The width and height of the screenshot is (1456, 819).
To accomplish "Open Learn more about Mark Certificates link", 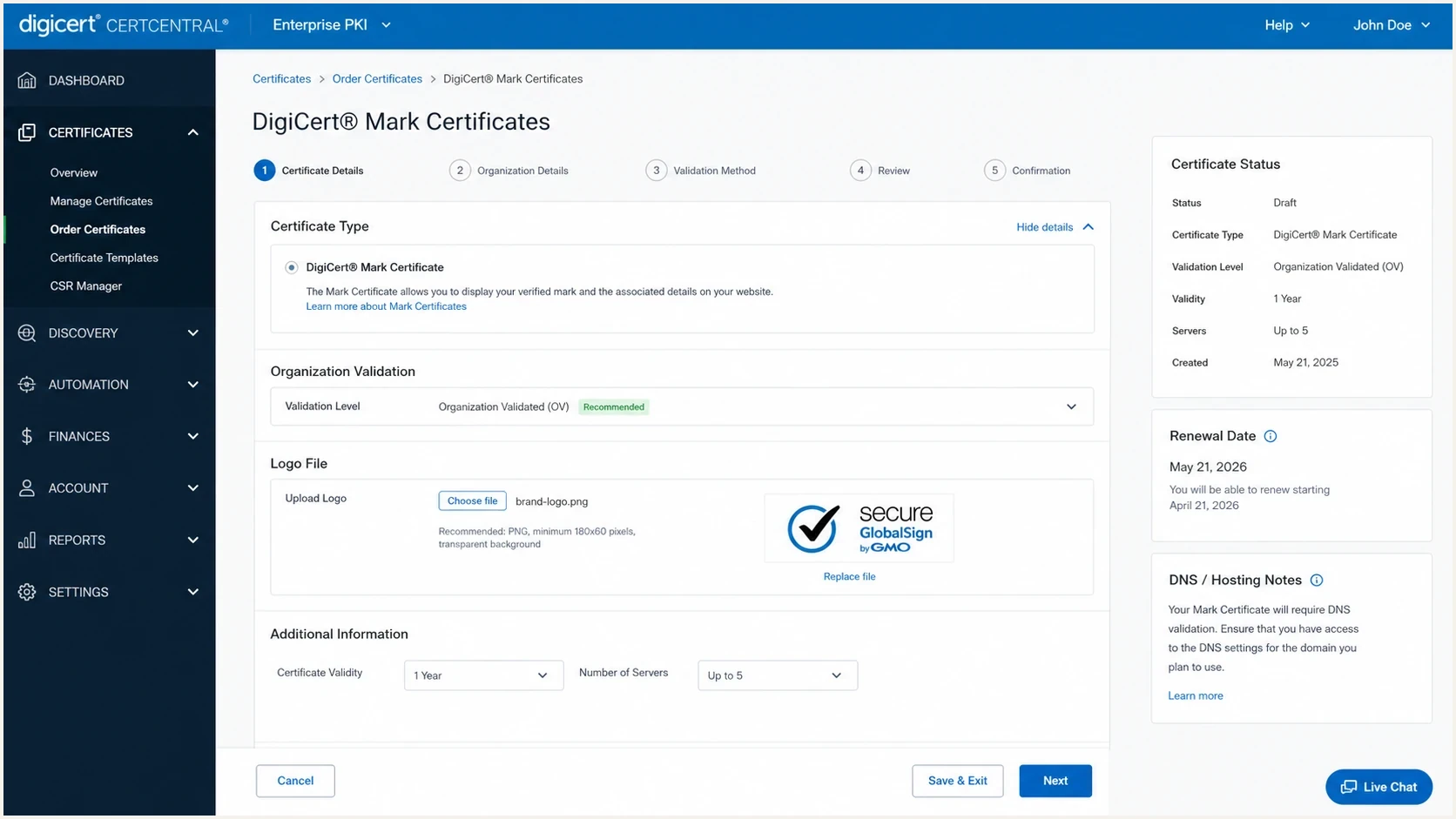I will [386, 306].
